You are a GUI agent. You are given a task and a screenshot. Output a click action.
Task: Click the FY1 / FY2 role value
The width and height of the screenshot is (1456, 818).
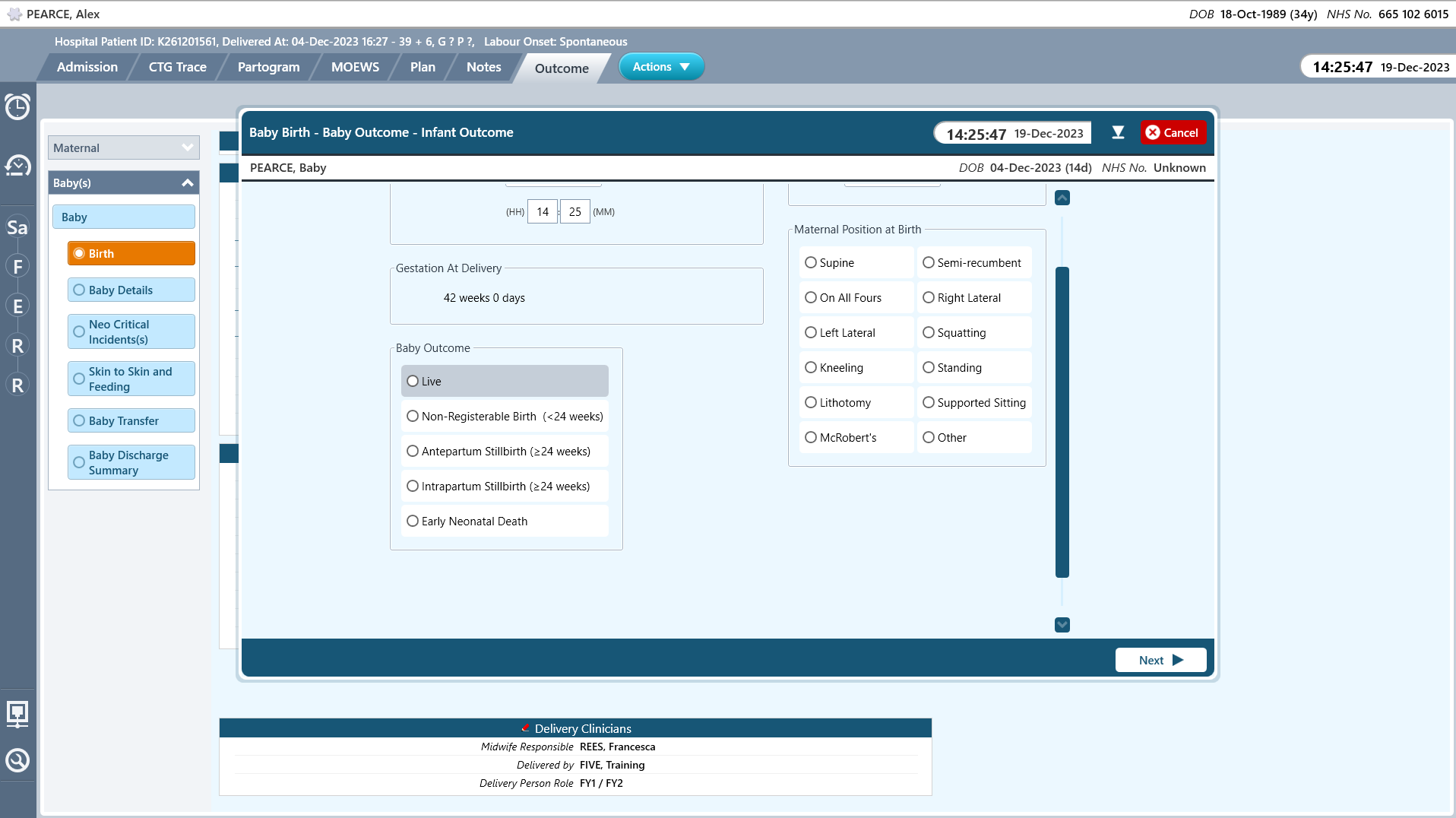(601, 783)
